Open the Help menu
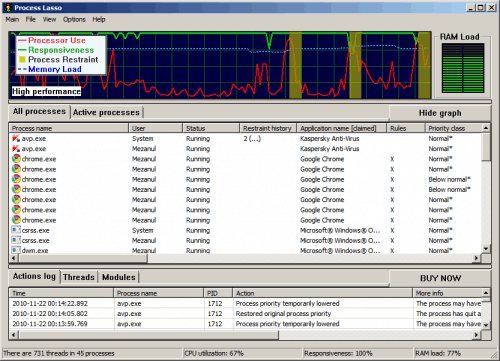The width and height of the screenshot is (500, 361). tap(99, 19)
